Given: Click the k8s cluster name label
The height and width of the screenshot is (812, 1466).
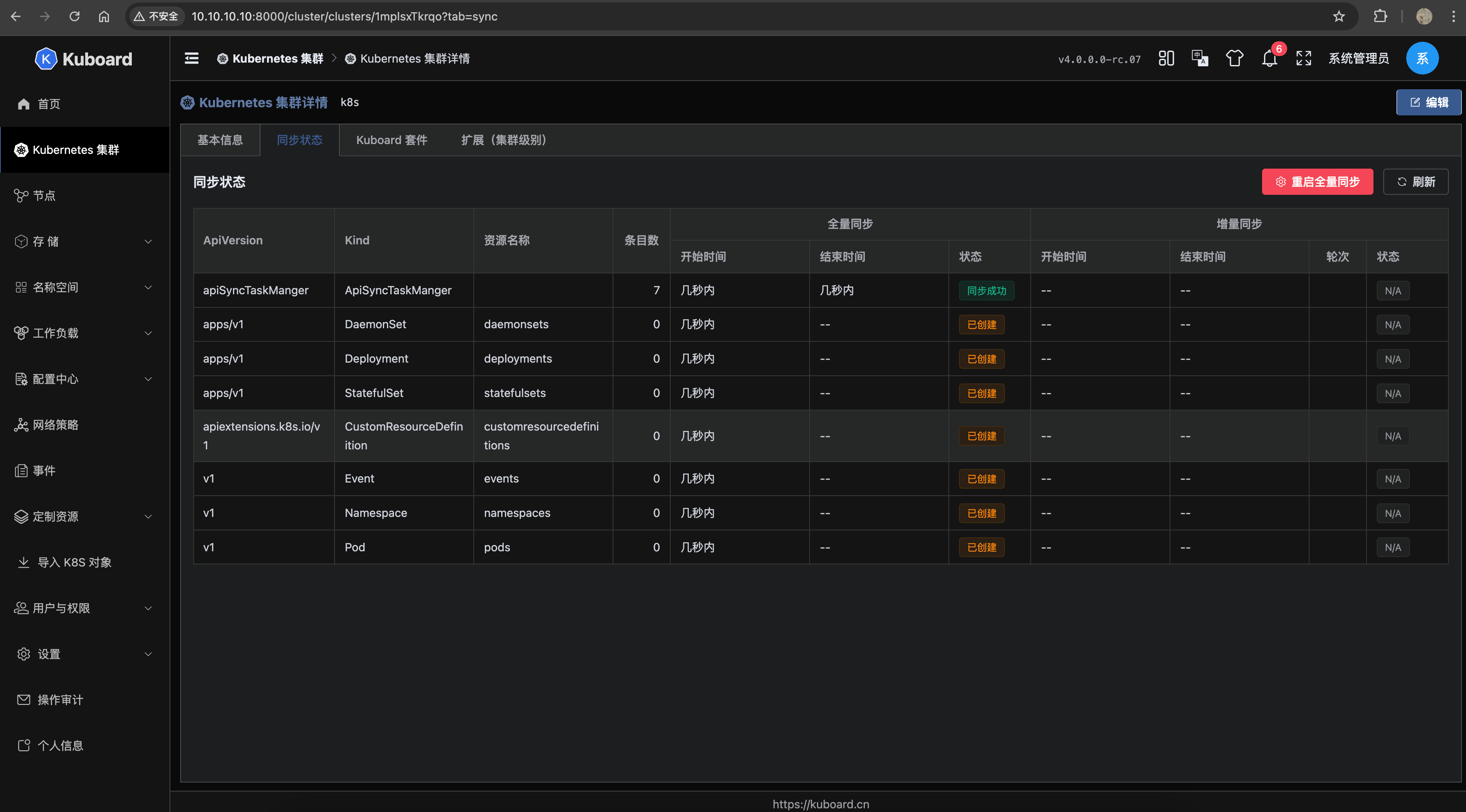Looking at the screenshot, I should (x=349, y=102).
